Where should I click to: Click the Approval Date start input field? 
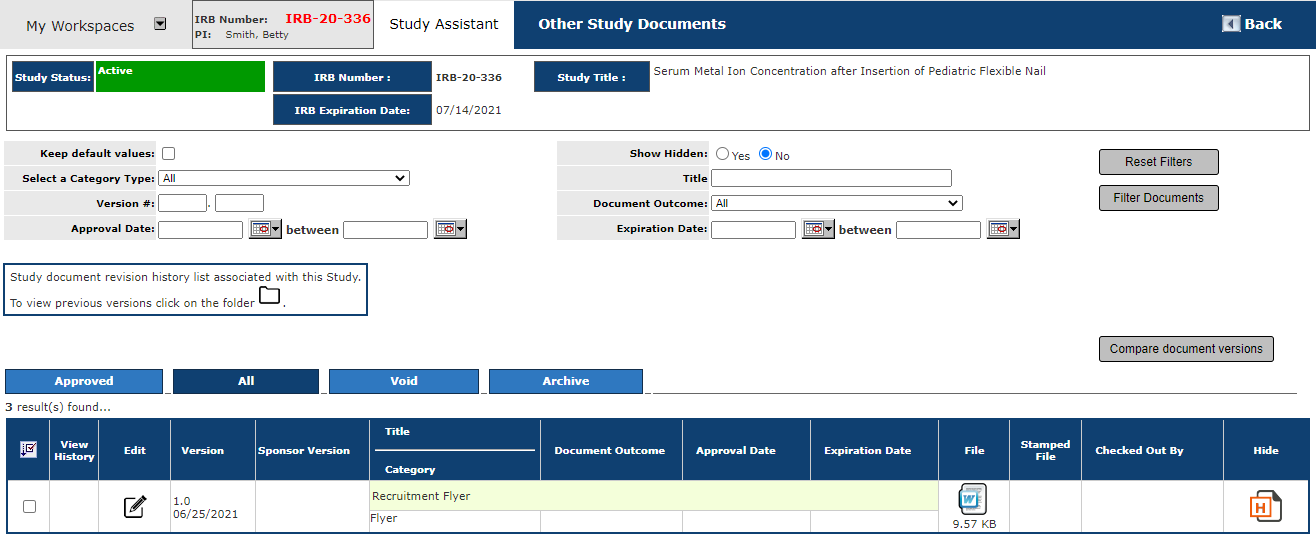click(200, 229)
